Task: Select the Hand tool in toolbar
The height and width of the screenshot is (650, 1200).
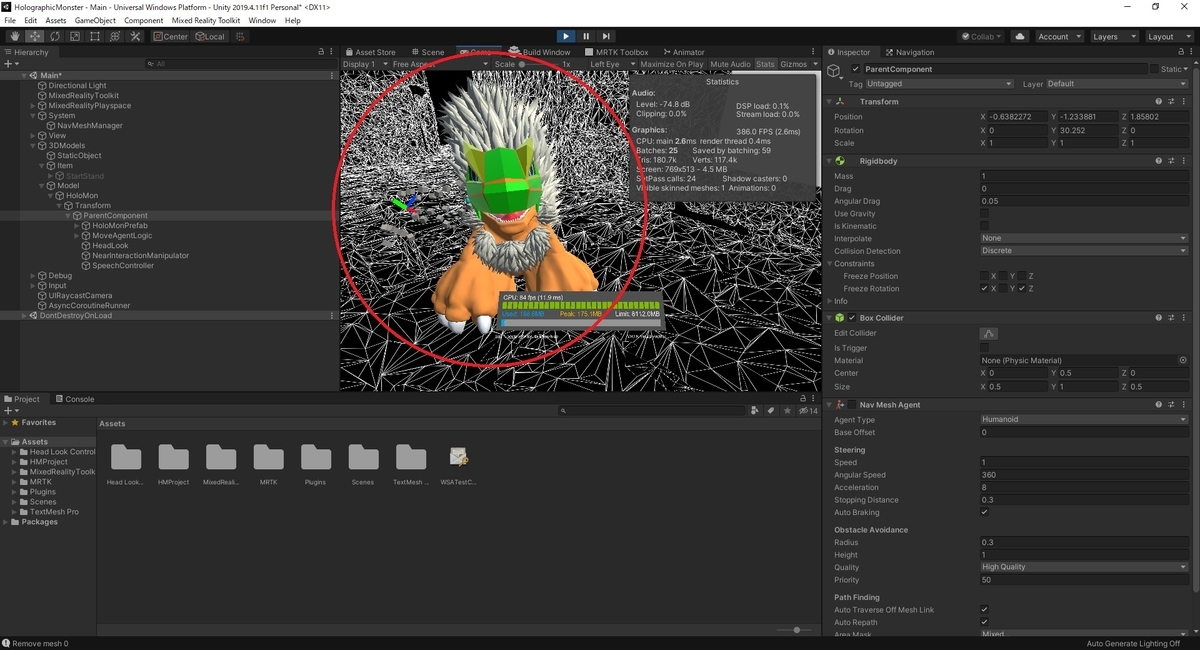Action: coord(15,36)
